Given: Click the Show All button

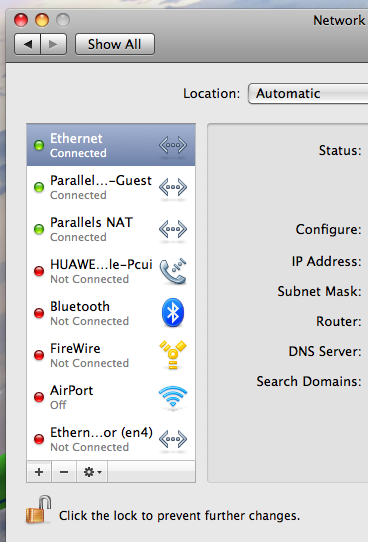Looking at the screenshot, I should click(115, 44).
